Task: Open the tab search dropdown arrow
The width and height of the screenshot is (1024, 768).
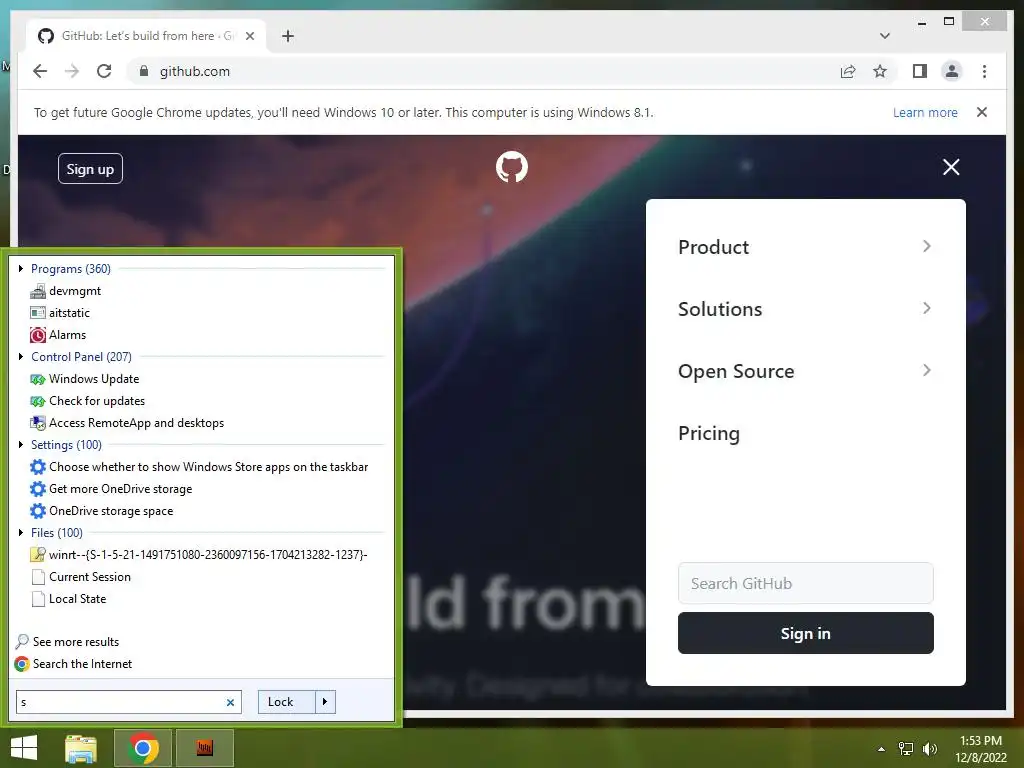Action: 884,36
